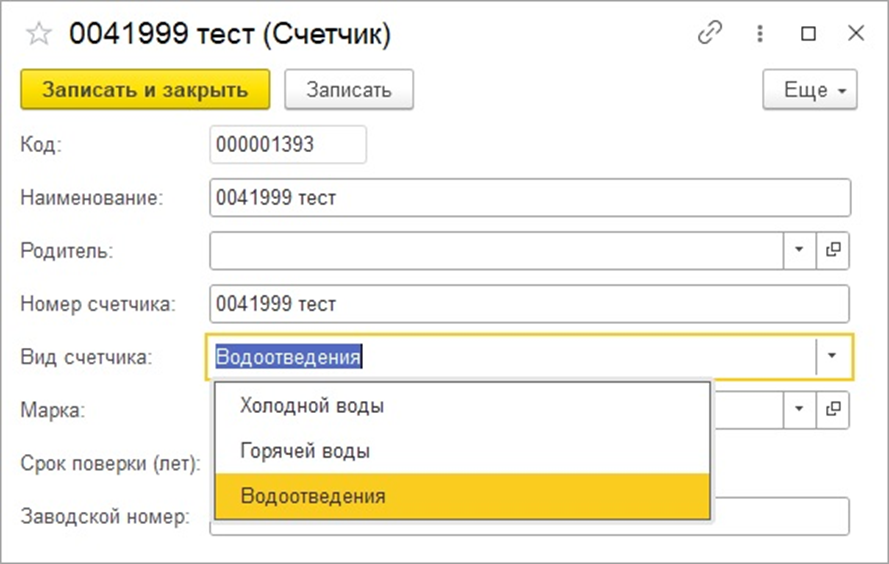
Task: Maximize the Счетчик window
Action: 808,33
